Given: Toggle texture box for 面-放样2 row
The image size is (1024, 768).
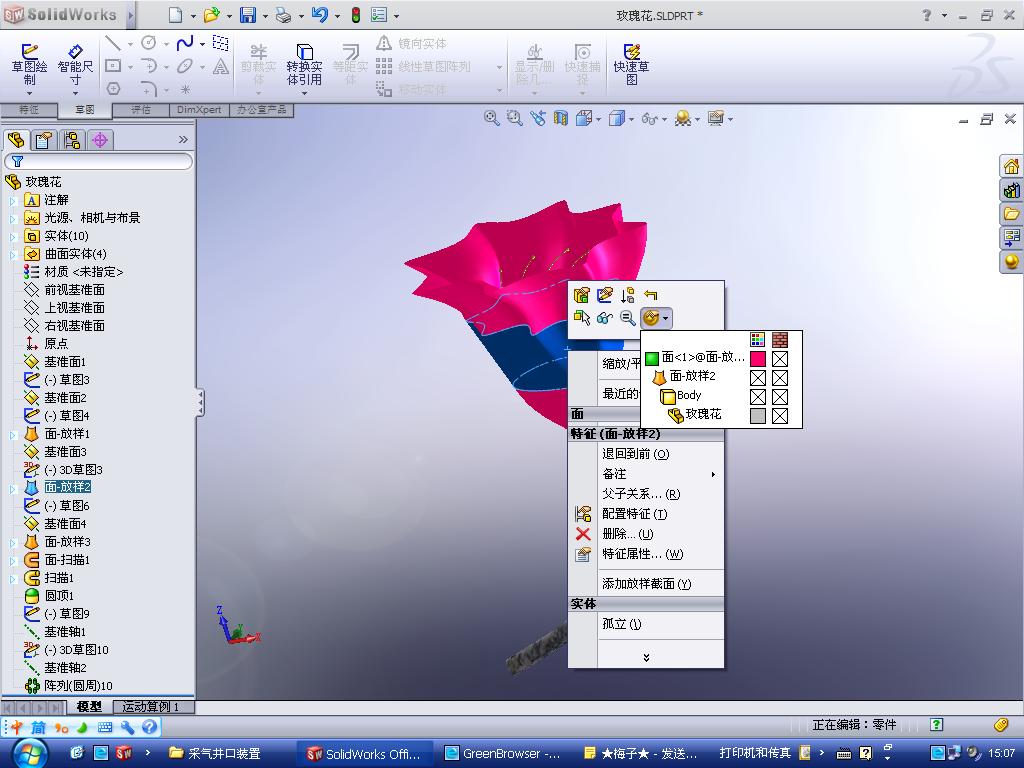Looking at the screenshot, I should click(780, 377).
